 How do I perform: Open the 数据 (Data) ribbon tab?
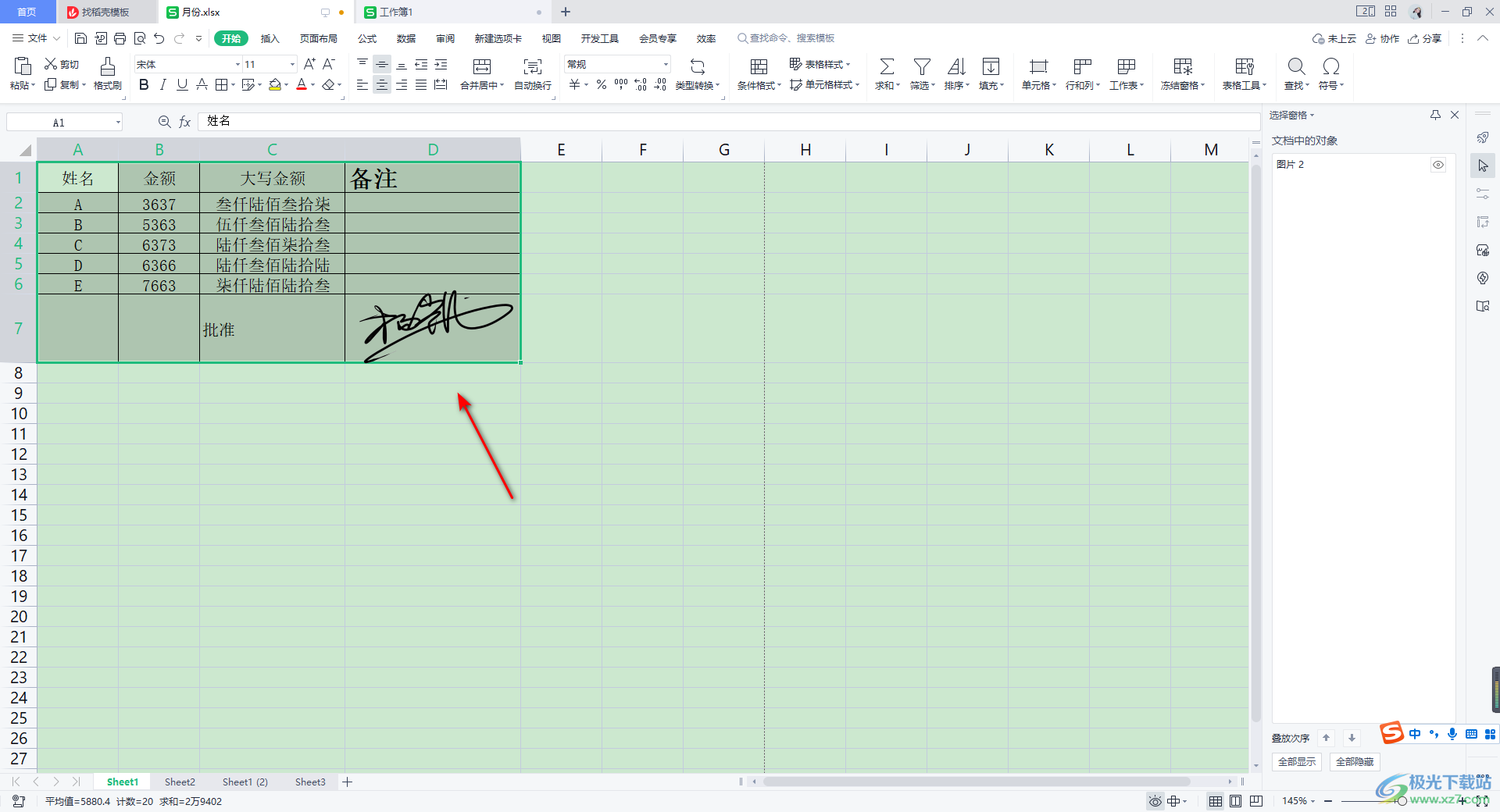pos(406,38)
